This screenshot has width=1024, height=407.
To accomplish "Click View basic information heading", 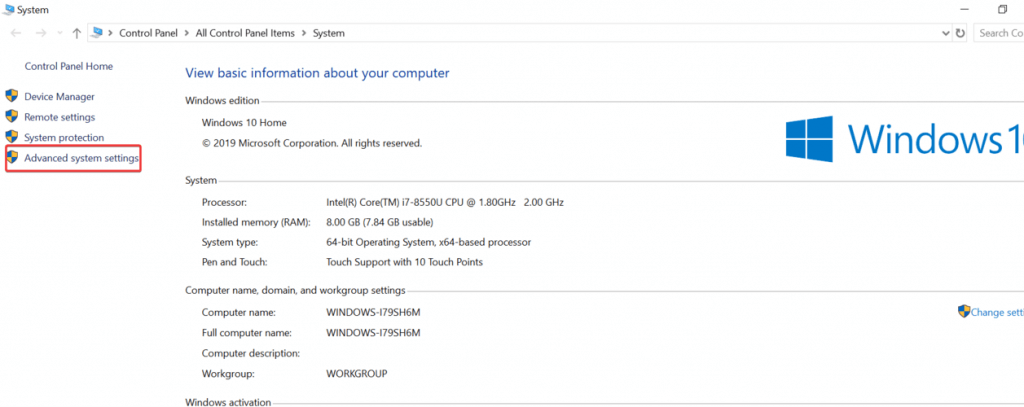I will (317, 73).
